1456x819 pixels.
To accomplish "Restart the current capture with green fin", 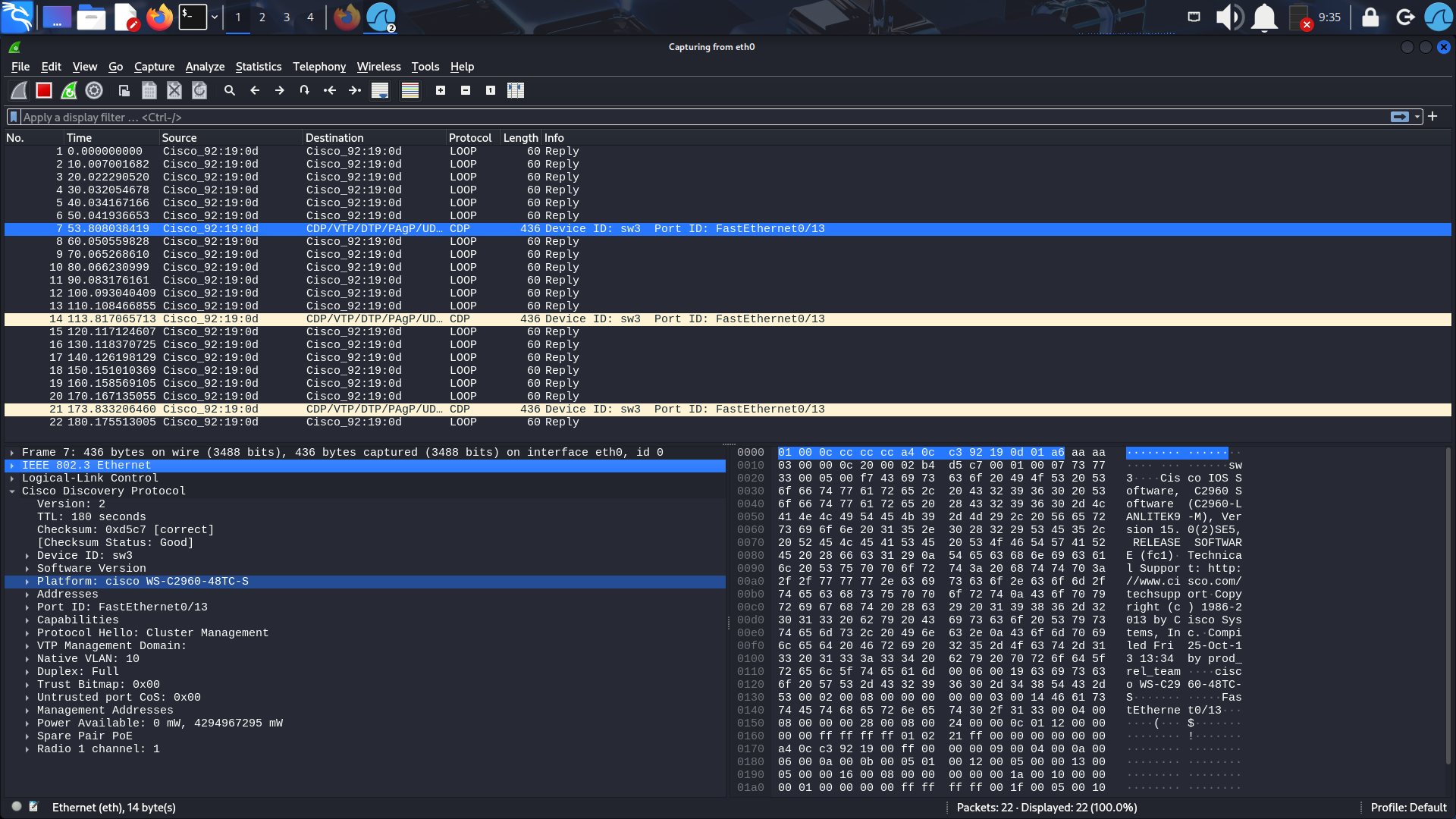I will pos(69,90).
